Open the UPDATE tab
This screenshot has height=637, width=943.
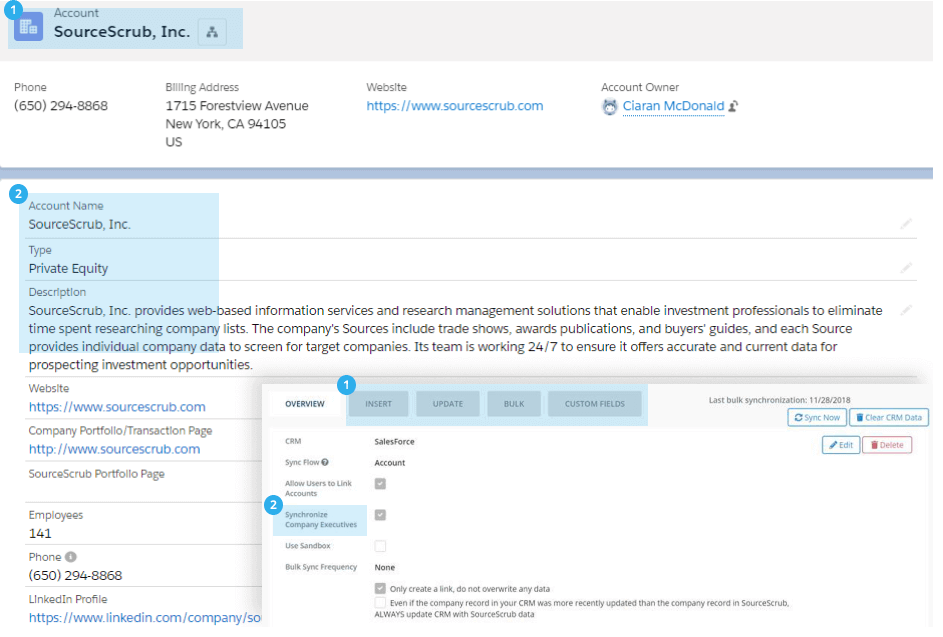447,403
